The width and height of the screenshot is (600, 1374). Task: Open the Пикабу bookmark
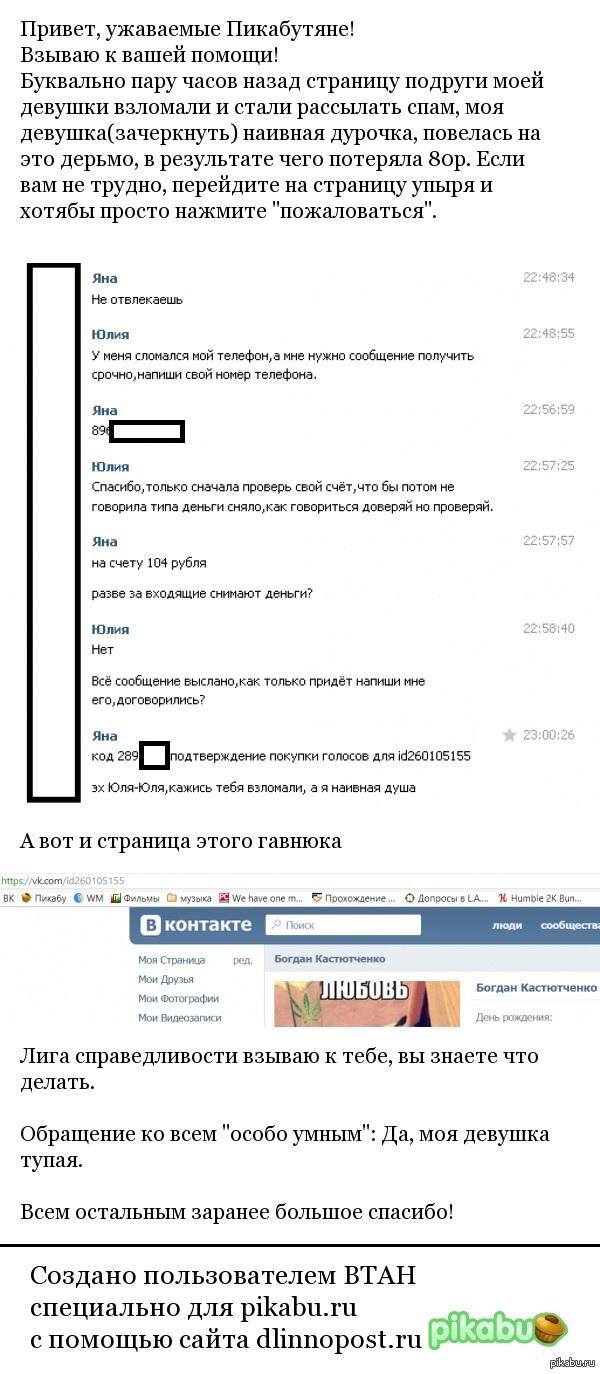pos(42,898)
